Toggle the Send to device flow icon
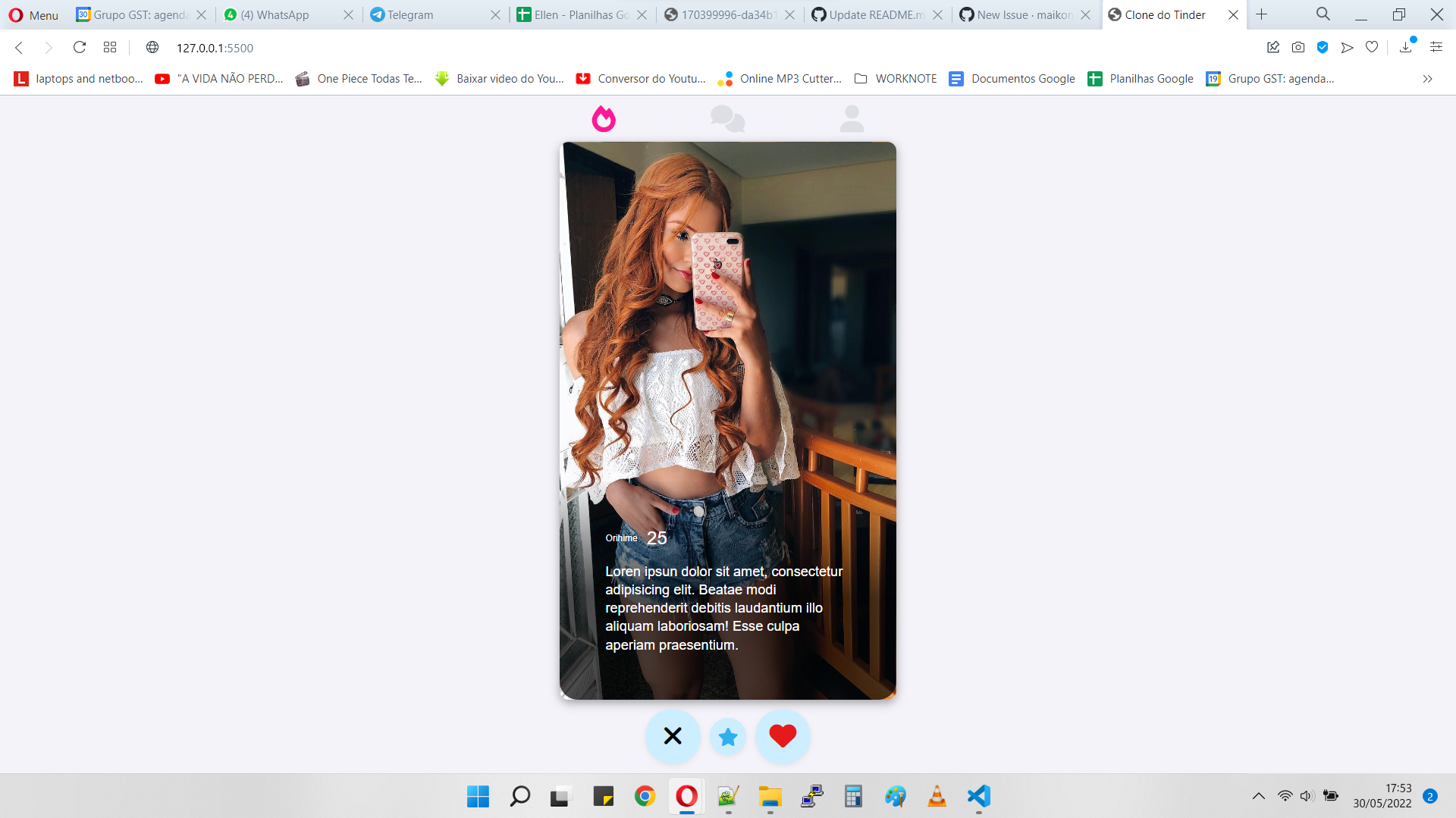1456x818 pixels. (1347, 47)
